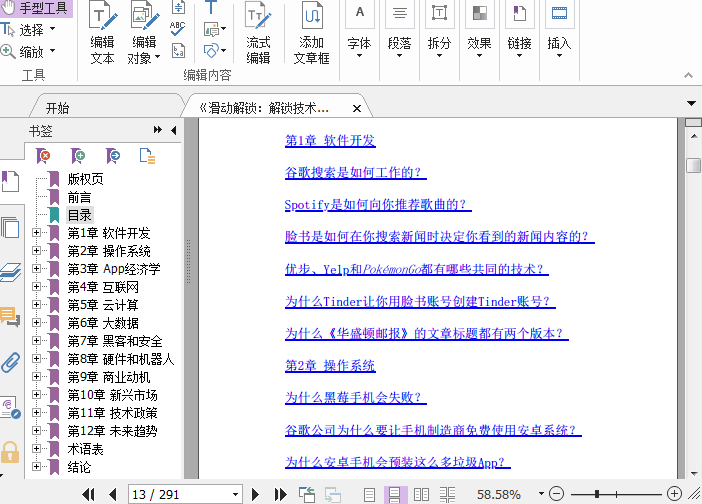Viewport: 702px width, 504px height.
Task: Click the set bookmark destination icon
Action: 113,156
